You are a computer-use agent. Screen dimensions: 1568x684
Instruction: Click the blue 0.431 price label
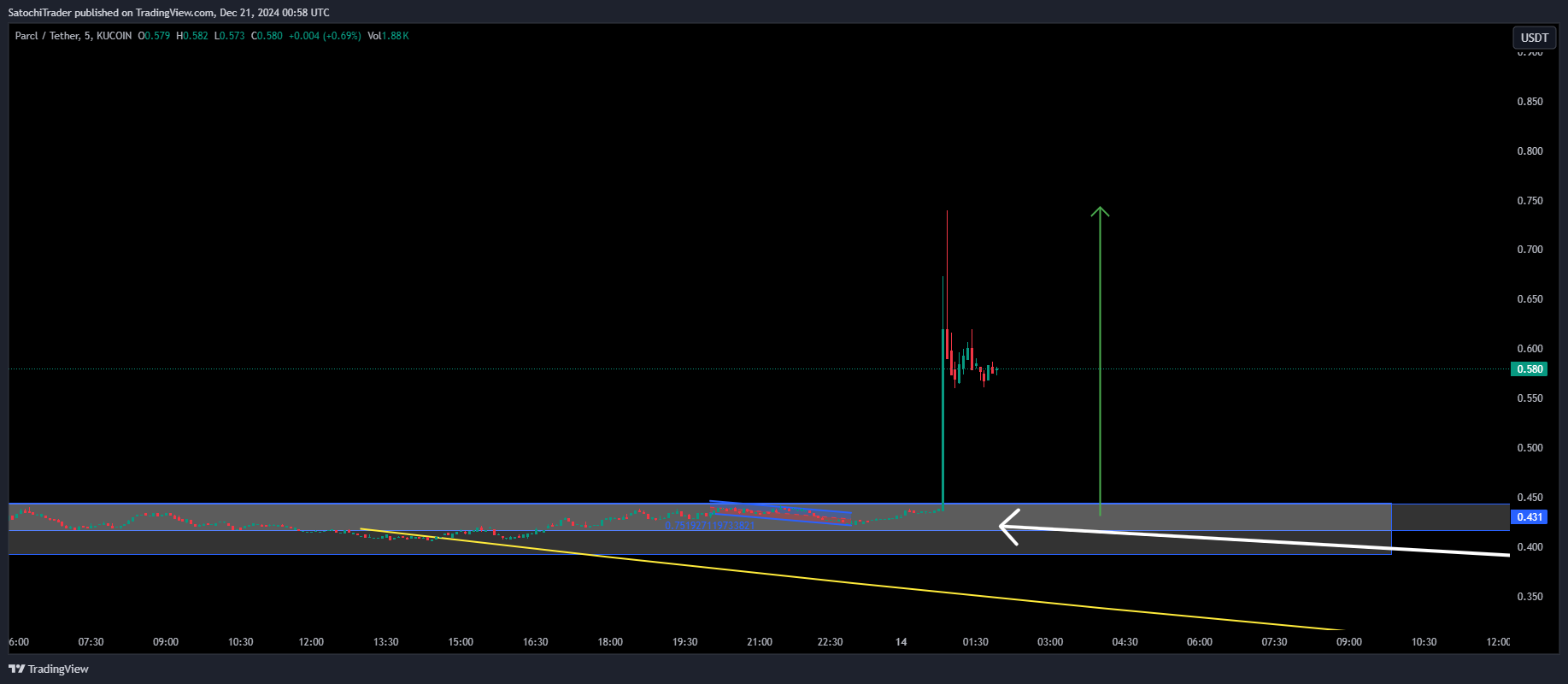pos(1529,517)
